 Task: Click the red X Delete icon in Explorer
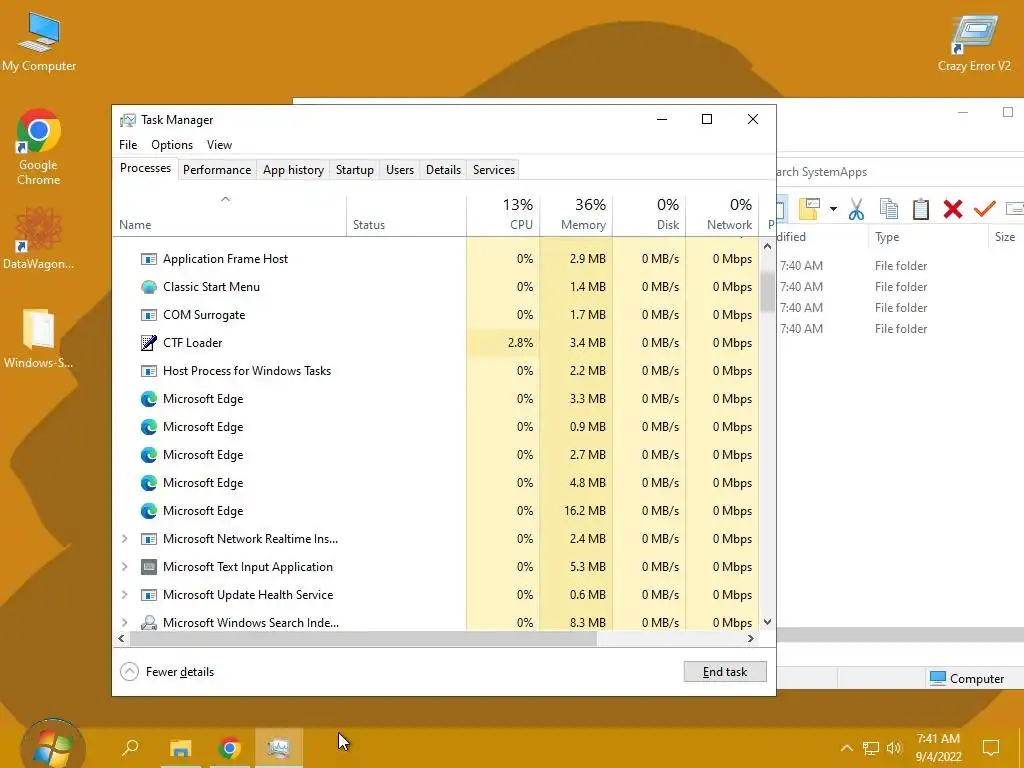(953, 209)
